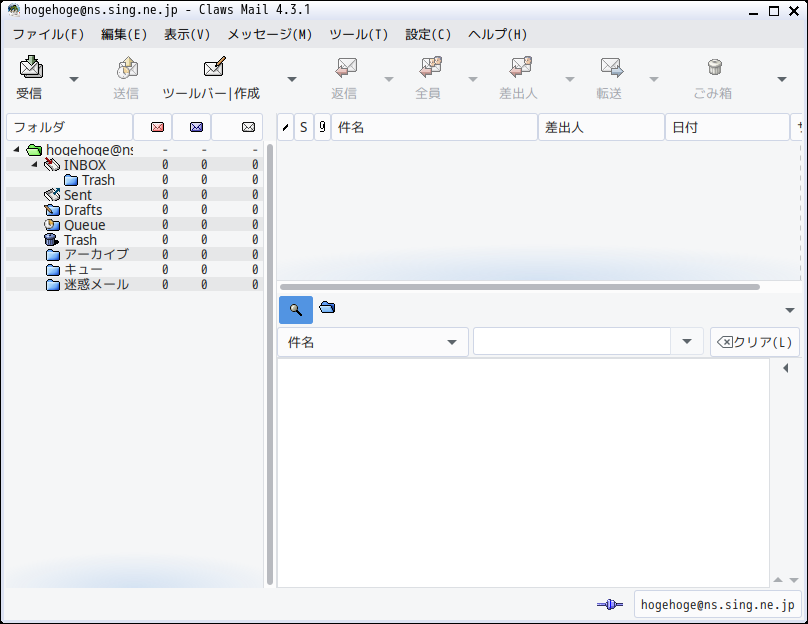
Task: Click the folder pane vertical scrollbar
Action: click(x=270, y=364)
